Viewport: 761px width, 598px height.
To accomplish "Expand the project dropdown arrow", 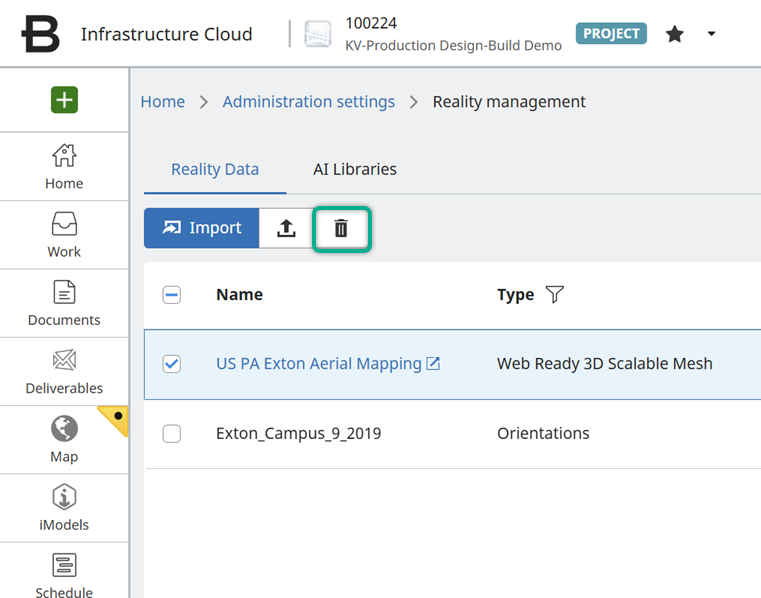I will coord(711,34).
